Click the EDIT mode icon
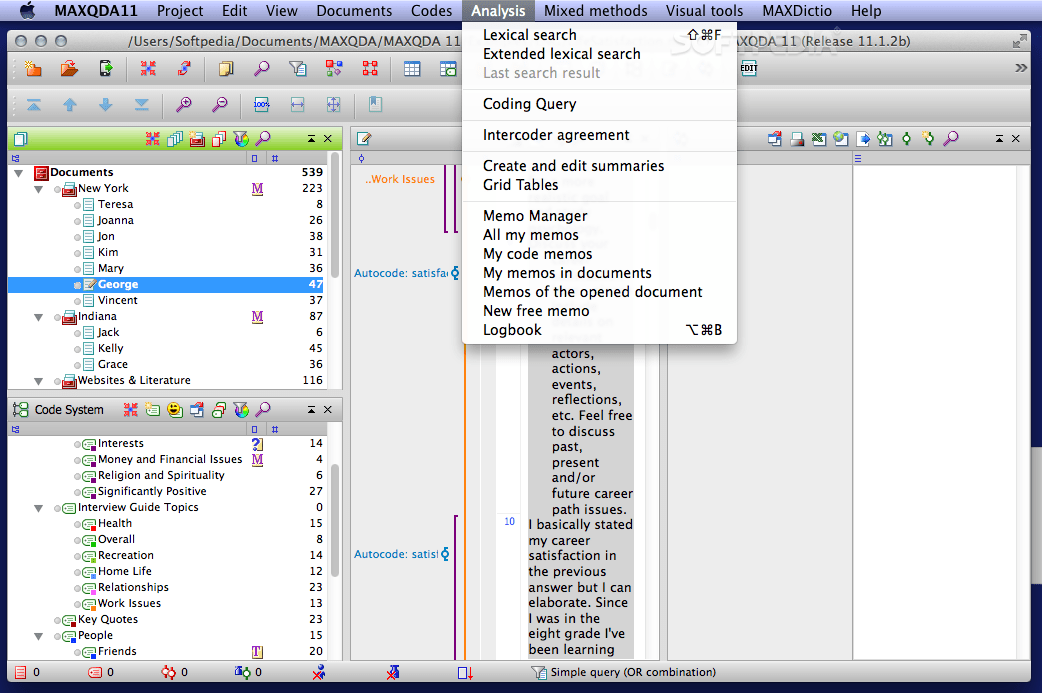Image resolution: width=1042 pixels, height=693 pixels. (x=749, y=68)
